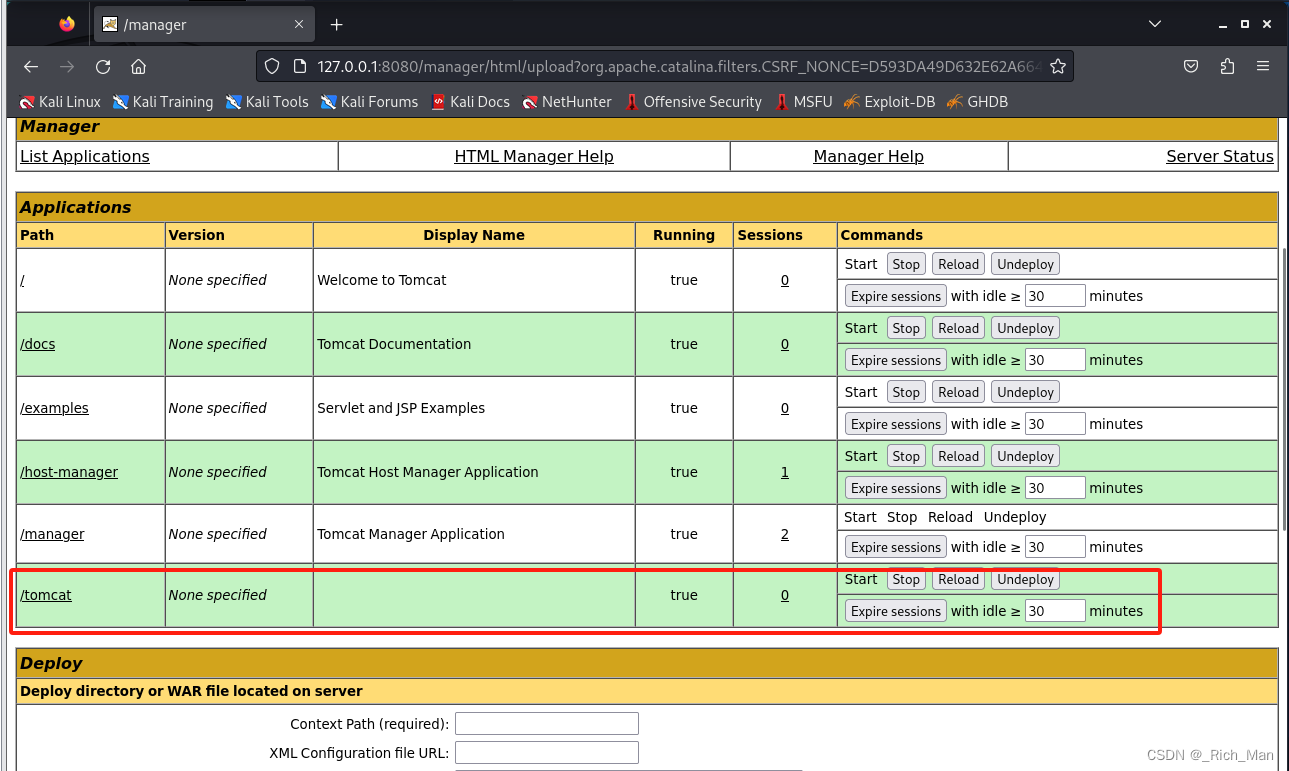Expire sessions for the /docs application
This screenshot has width=1289, height=771.
pos(894,359)
